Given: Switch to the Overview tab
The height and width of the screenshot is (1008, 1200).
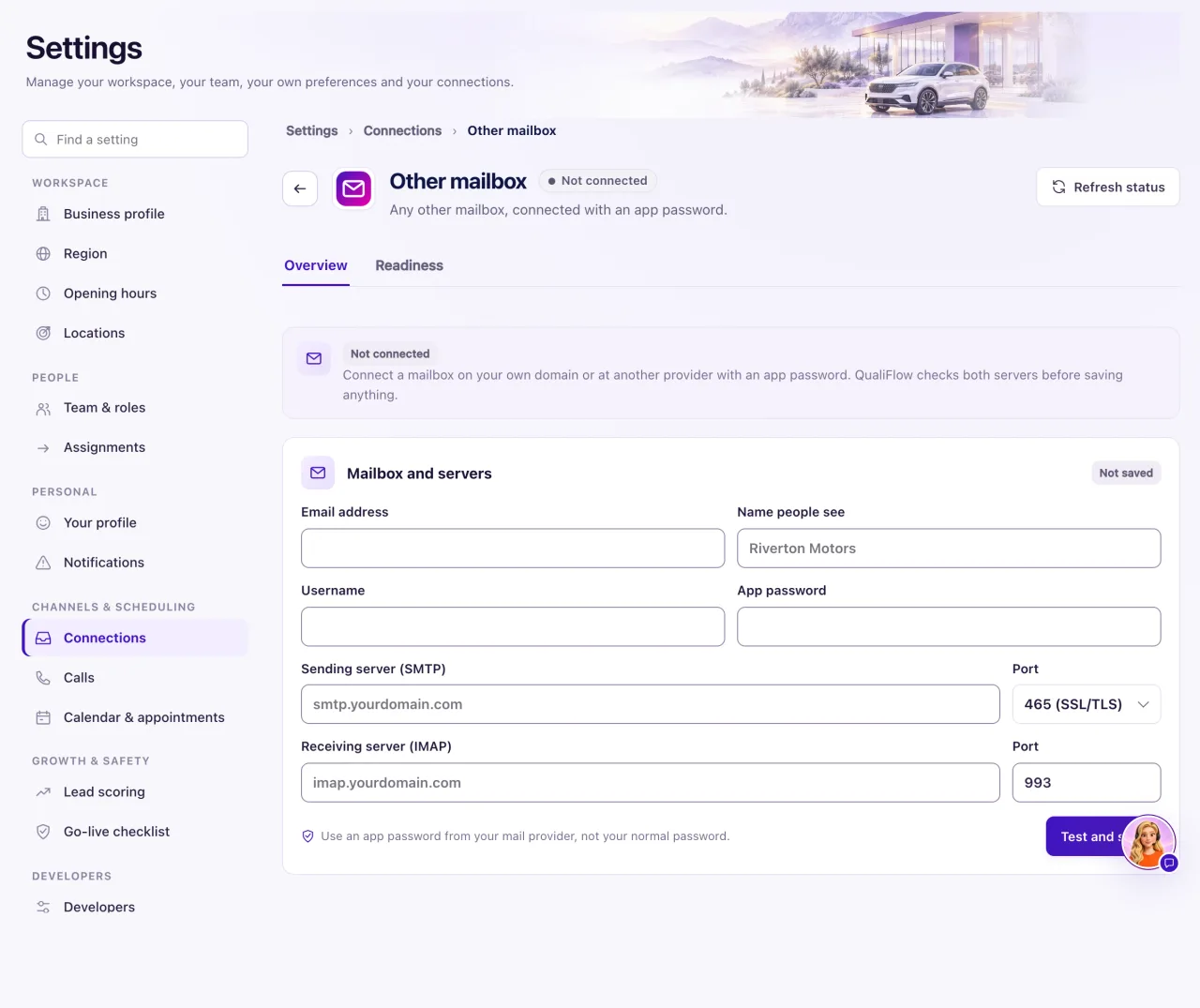Looking at the screenshot, I should click(x=316, y=266).
